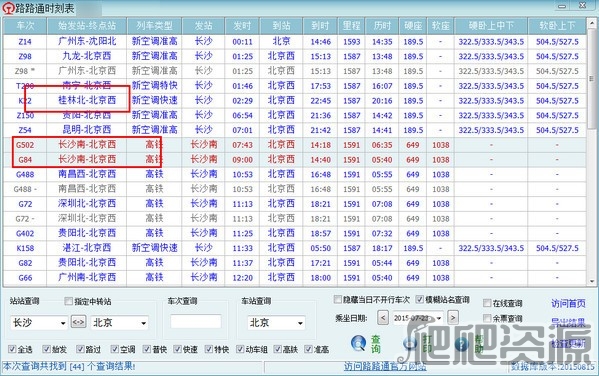The image size is (599, 376).
Task: Select train G502 in the list
Action: [294, 145]
